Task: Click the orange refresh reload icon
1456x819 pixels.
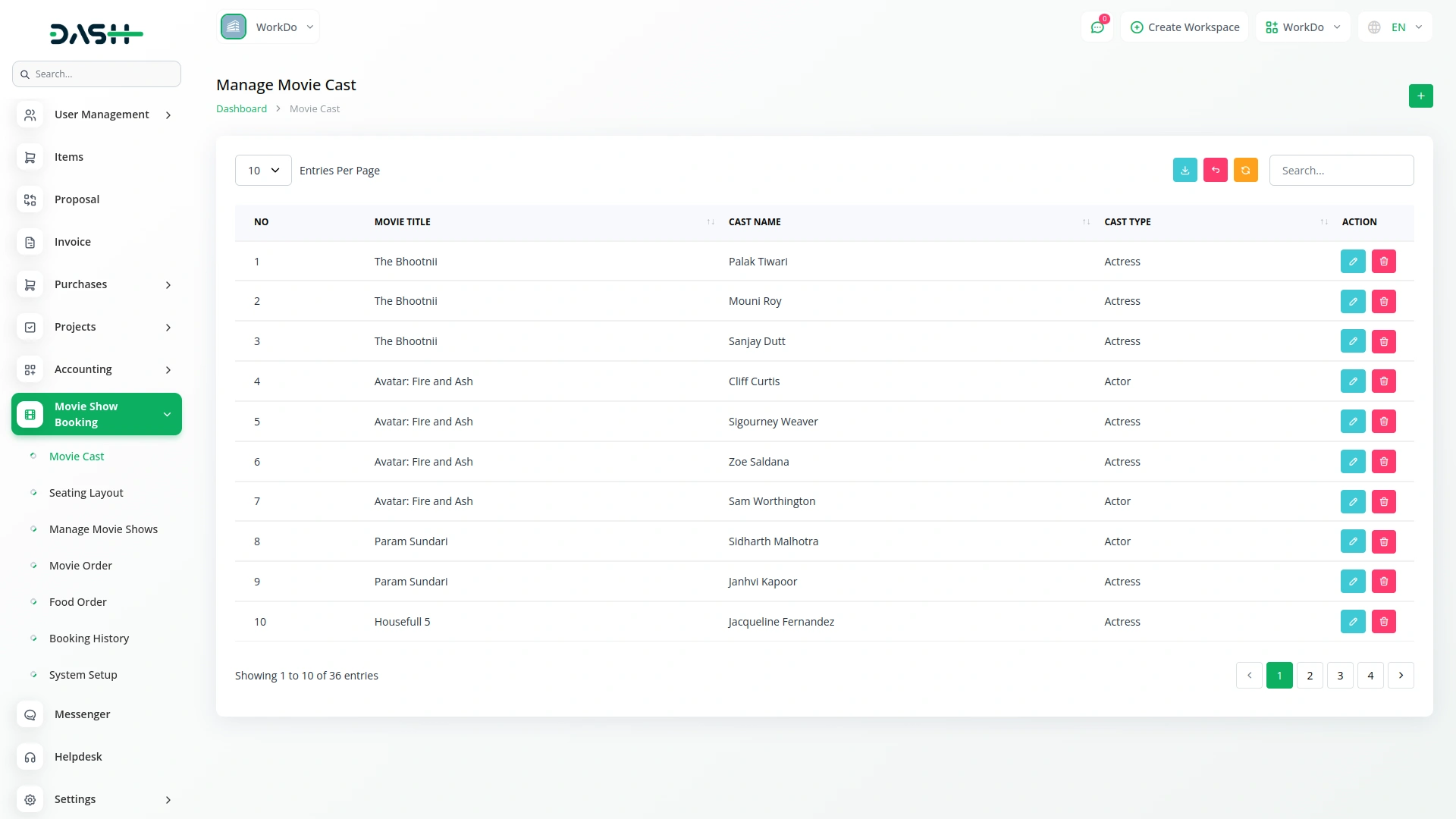Action: pos(1245,170)
